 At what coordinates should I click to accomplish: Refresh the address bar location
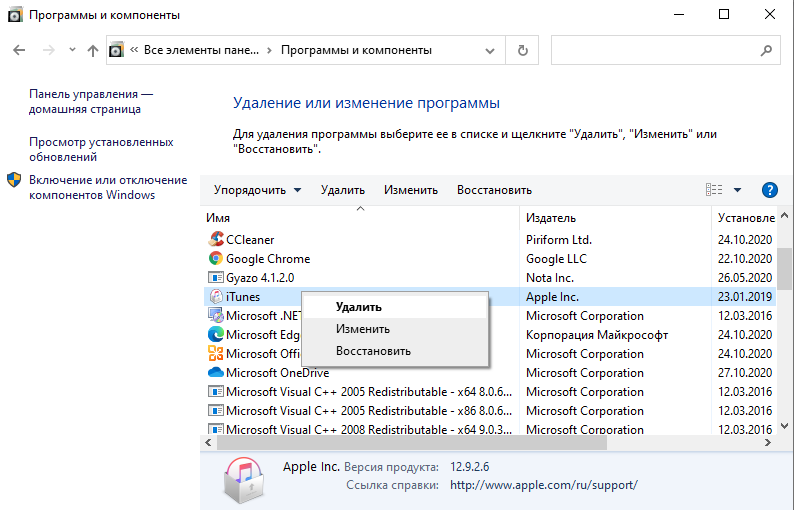tap(523, 50)
